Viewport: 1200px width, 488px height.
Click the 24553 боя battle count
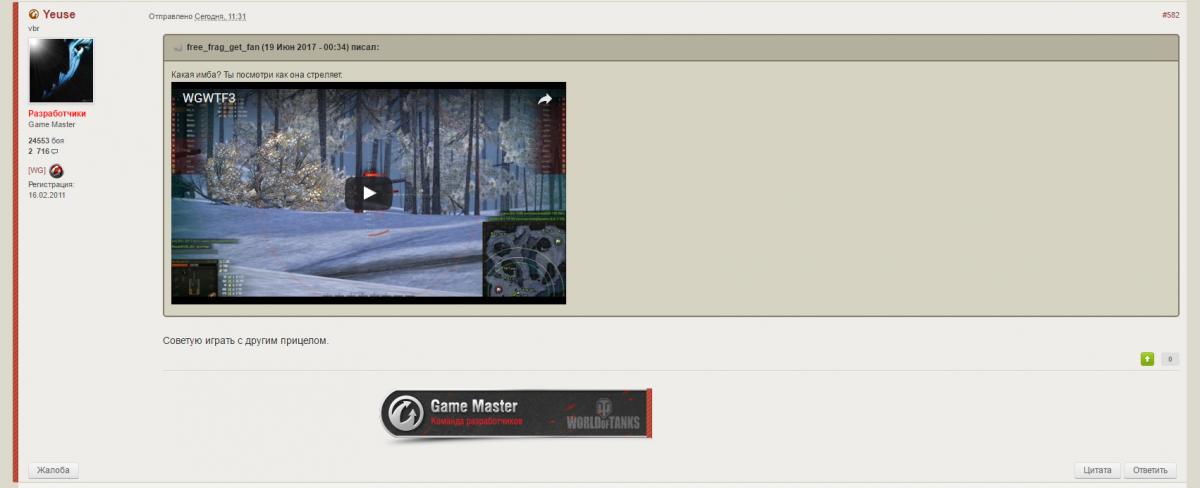[46, 141]
